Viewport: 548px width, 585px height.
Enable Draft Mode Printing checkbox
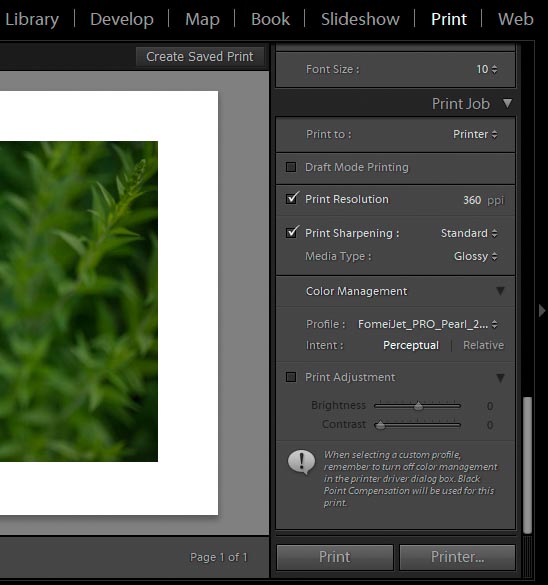(x=291, y=167)
